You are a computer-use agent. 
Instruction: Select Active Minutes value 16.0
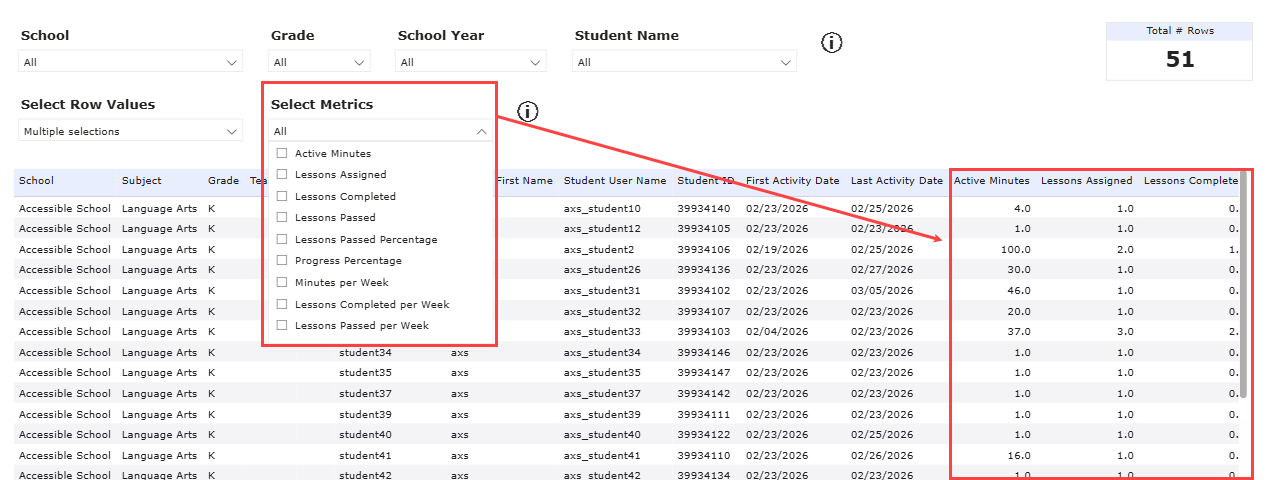click(1019, 456)
